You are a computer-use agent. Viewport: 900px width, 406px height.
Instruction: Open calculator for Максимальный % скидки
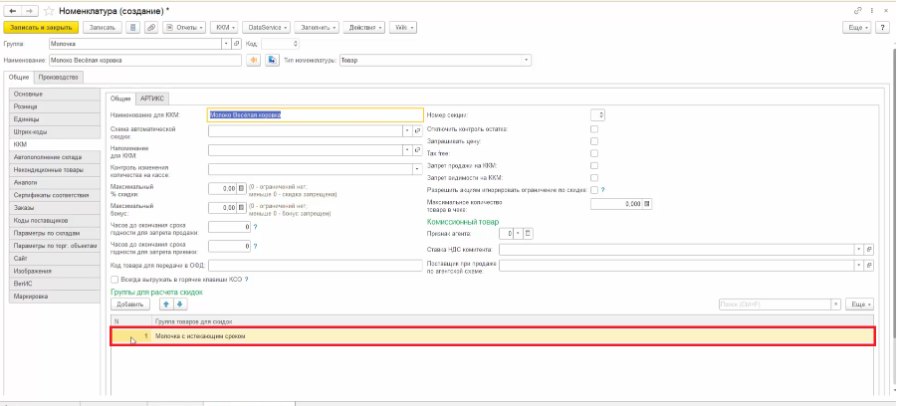[x=241, y=188]
